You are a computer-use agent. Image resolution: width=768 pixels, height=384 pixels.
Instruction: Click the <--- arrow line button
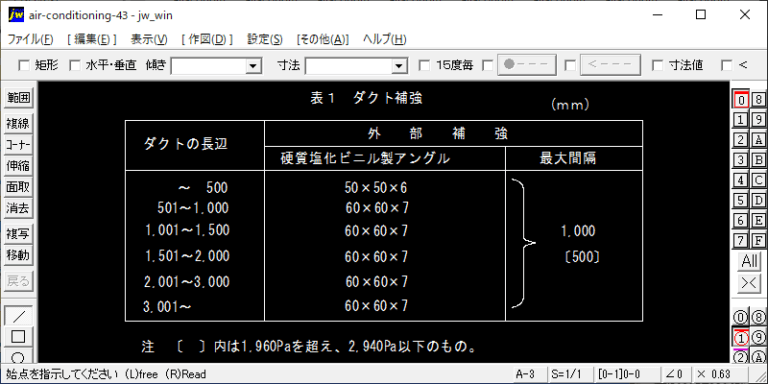coord(611,65)
